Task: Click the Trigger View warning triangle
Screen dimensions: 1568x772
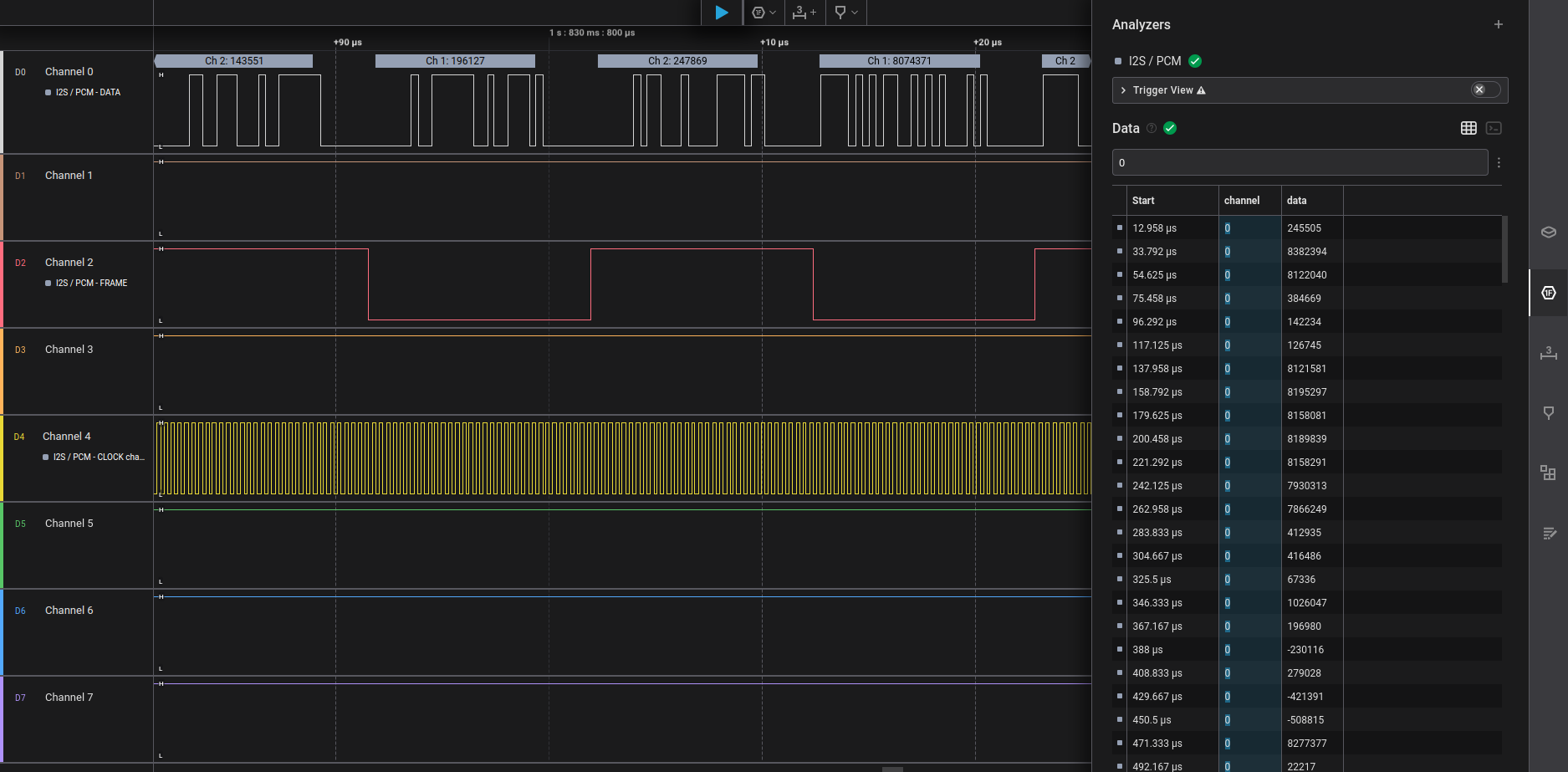Action: 1201,90
